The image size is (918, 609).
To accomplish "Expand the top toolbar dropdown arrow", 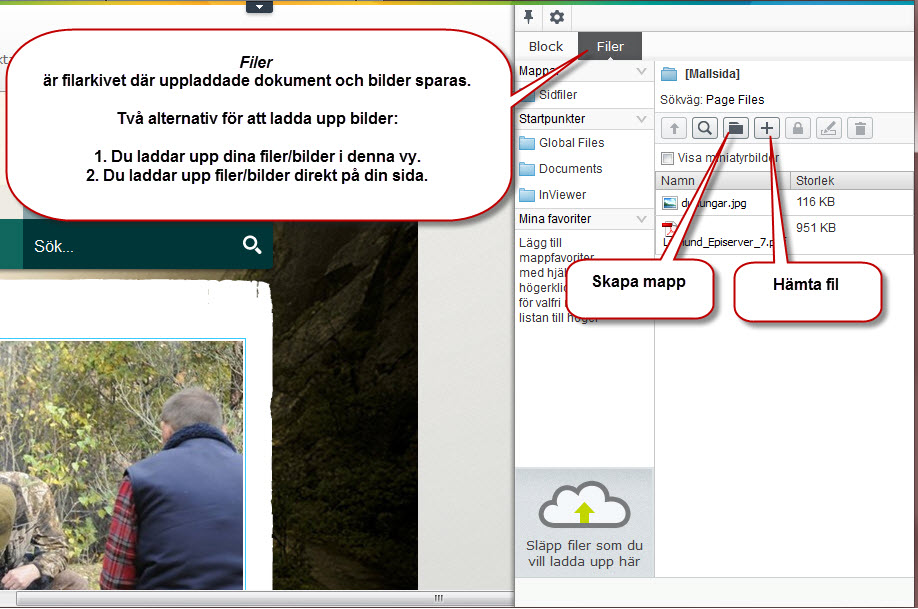I will pyautogui.click(x=259, y=7).
